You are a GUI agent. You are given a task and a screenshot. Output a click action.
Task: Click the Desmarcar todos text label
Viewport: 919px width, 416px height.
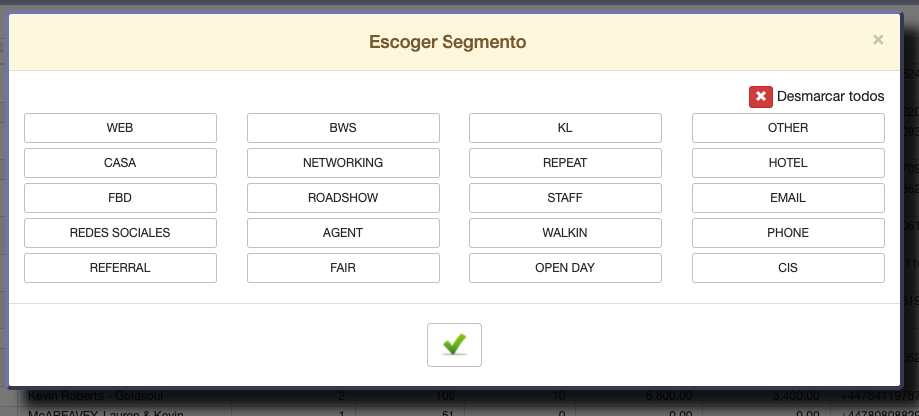click(x=830, y=97)
